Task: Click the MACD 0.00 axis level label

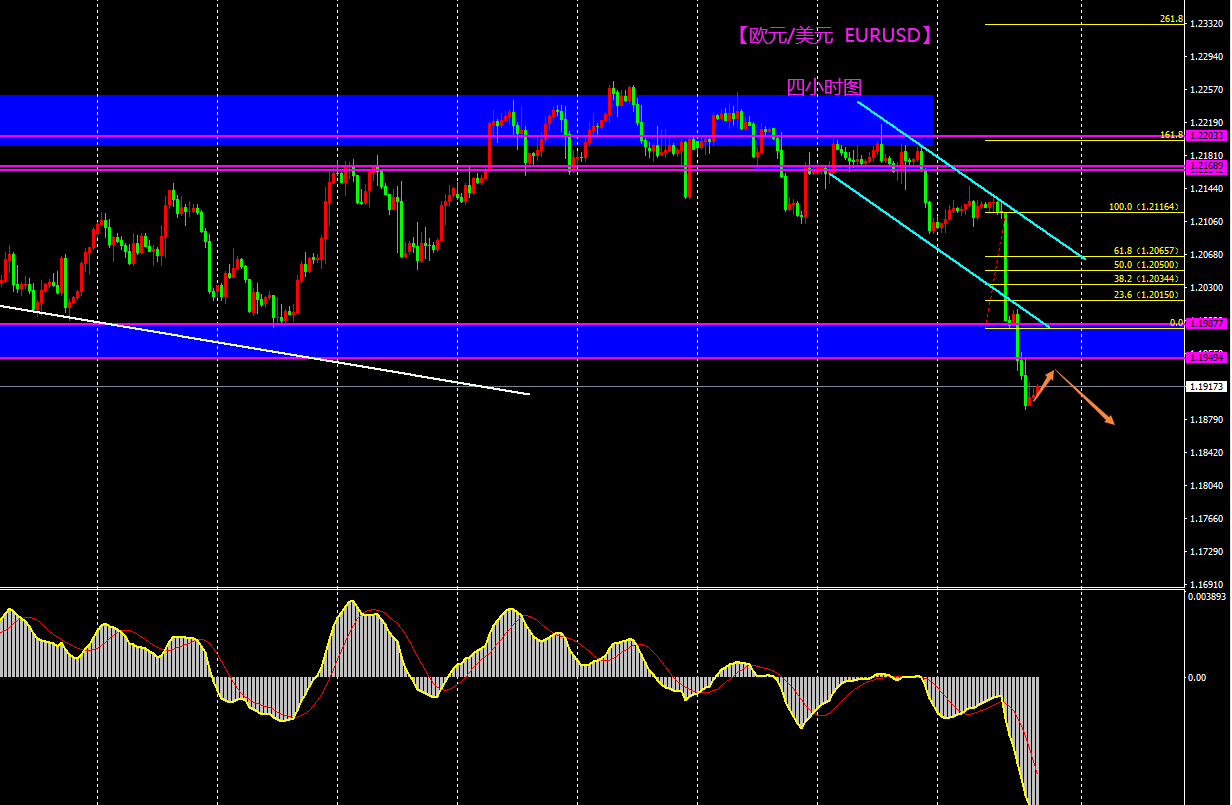Action: 1196,678
